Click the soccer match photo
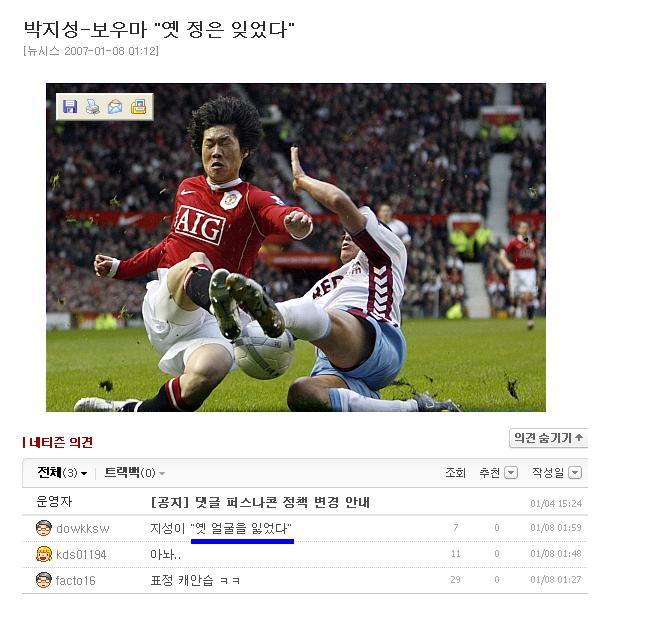 (296, 247)
